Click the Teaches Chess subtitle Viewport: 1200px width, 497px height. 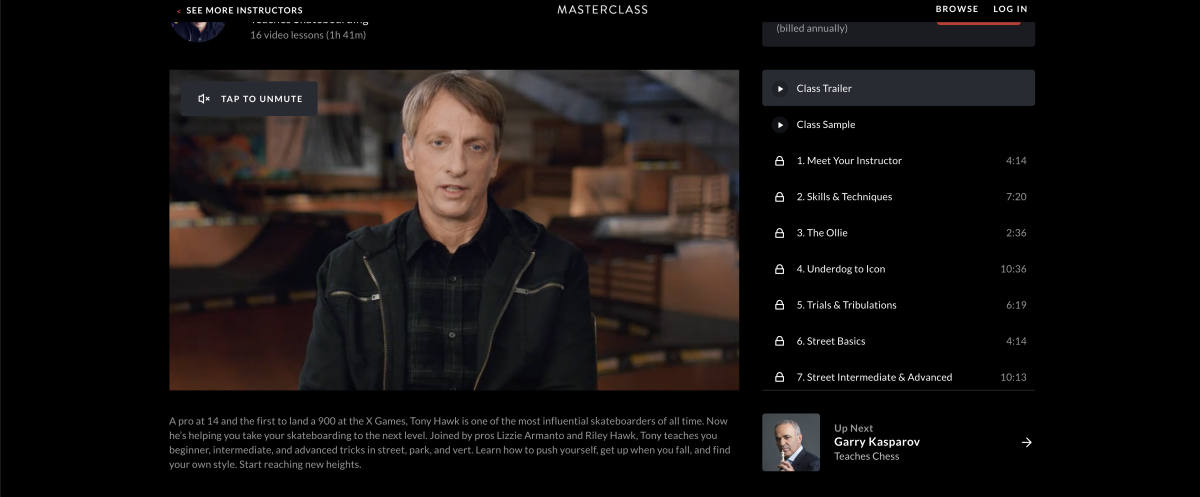click(x=867, y=456)
